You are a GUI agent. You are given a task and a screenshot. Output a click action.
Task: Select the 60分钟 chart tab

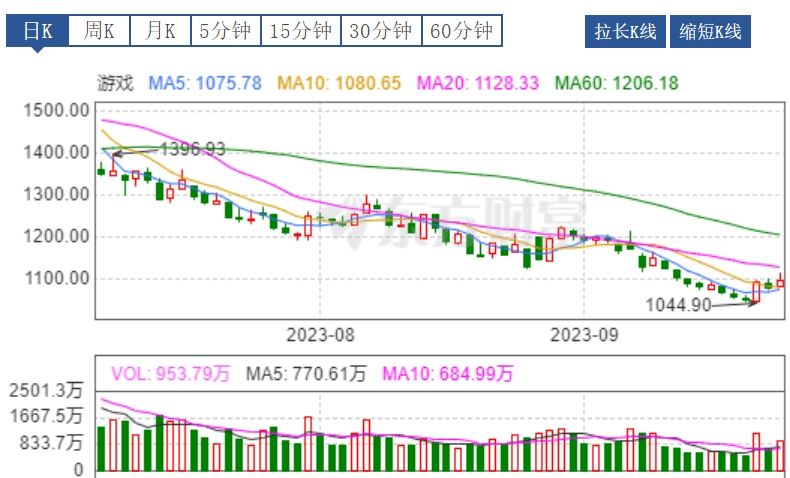(x=461, y=31)
